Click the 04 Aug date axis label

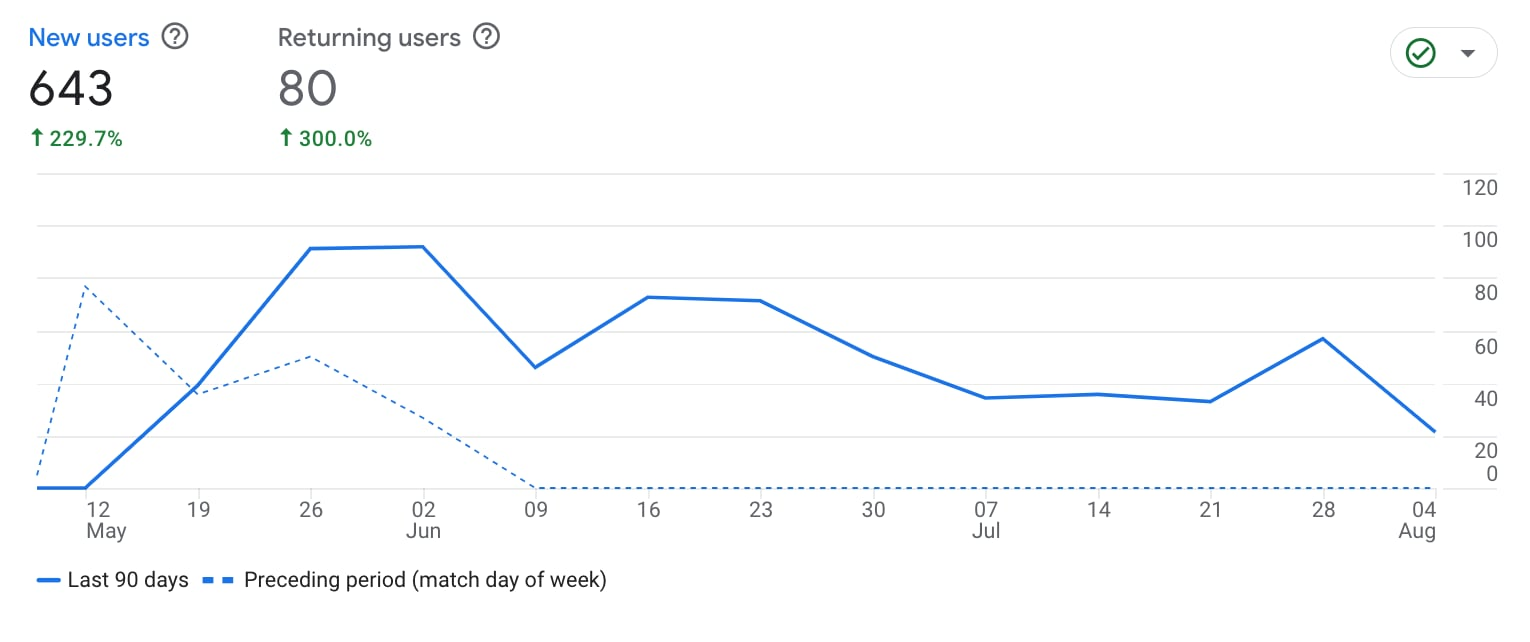[x=1419, y=519]
